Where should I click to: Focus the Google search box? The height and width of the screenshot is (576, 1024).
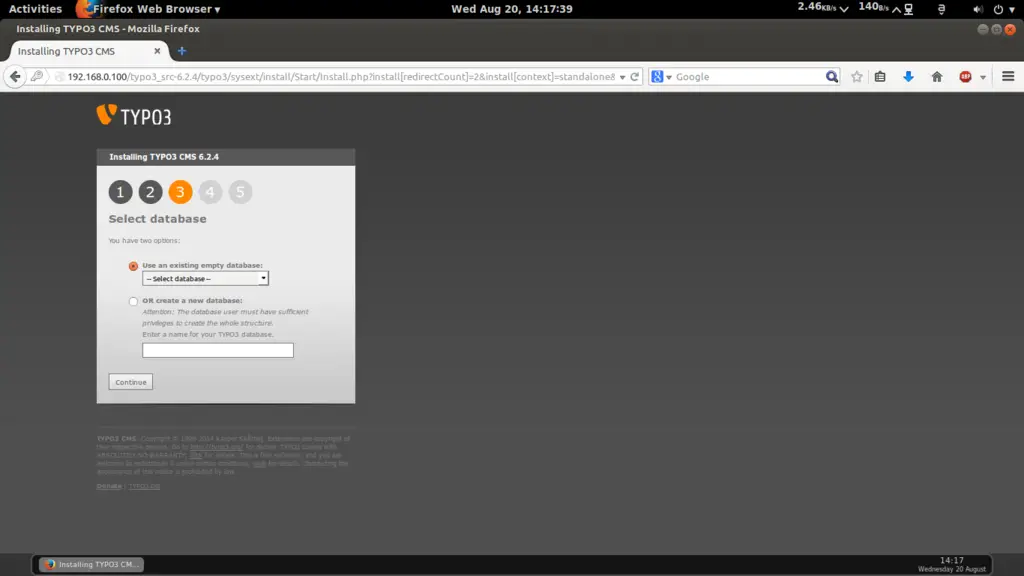click(749, 76)
